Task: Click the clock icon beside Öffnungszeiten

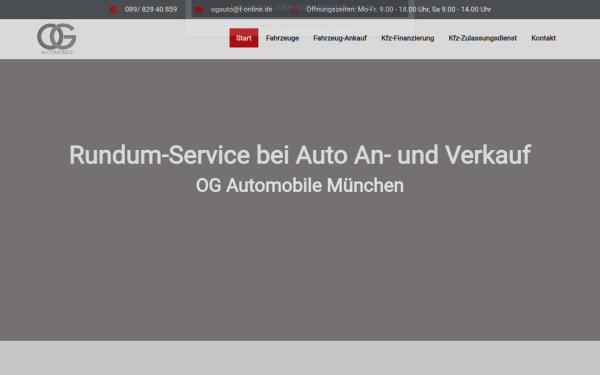Action: tap(294, 10)
